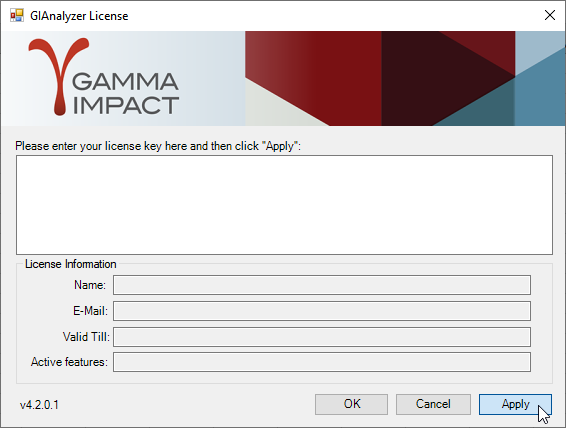Click the v4.2.0.1 version label
The width and height of the screenshot is (566, 428).
tap(39, 405)
